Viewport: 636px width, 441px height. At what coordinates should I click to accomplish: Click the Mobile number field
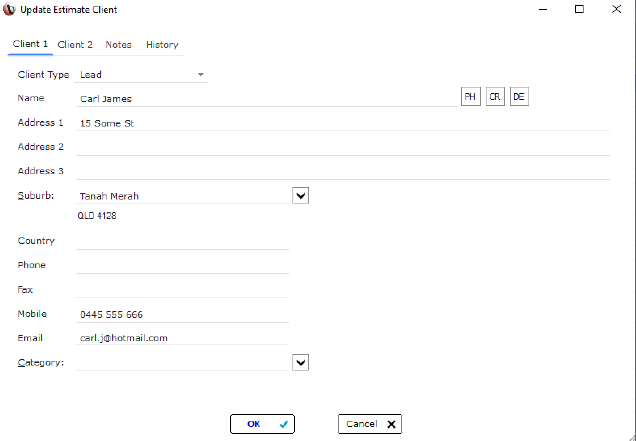[x=183, y=314]
